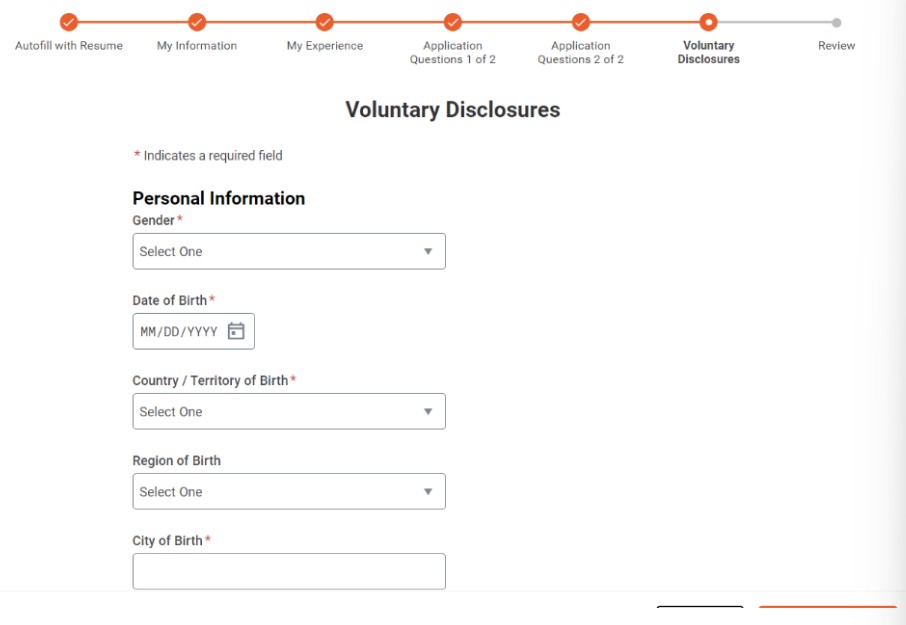This screenshot has height=625, width=906.
Task: Expand the Region of Birth dropdown arrow
Action: pyautogui.click(x=428, y=491)
